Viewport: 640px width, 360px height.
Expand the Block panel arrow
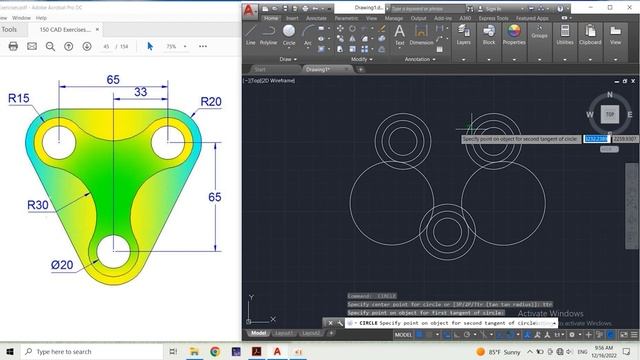[489, 60]
